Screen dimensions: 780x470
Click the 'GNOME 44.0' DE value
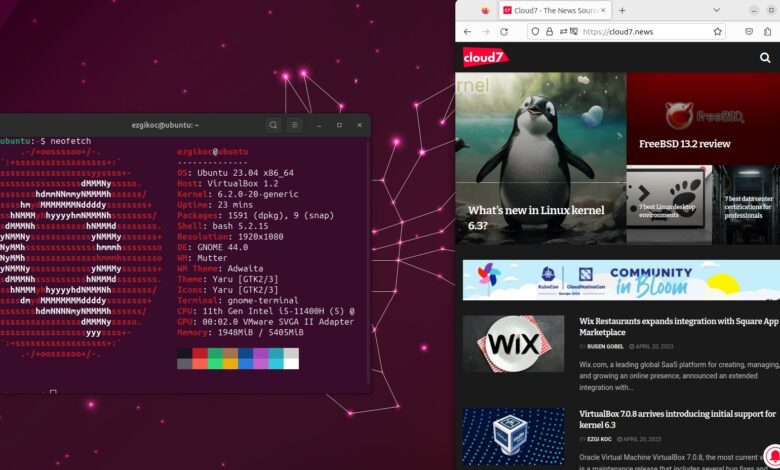(x=223, y=247)
